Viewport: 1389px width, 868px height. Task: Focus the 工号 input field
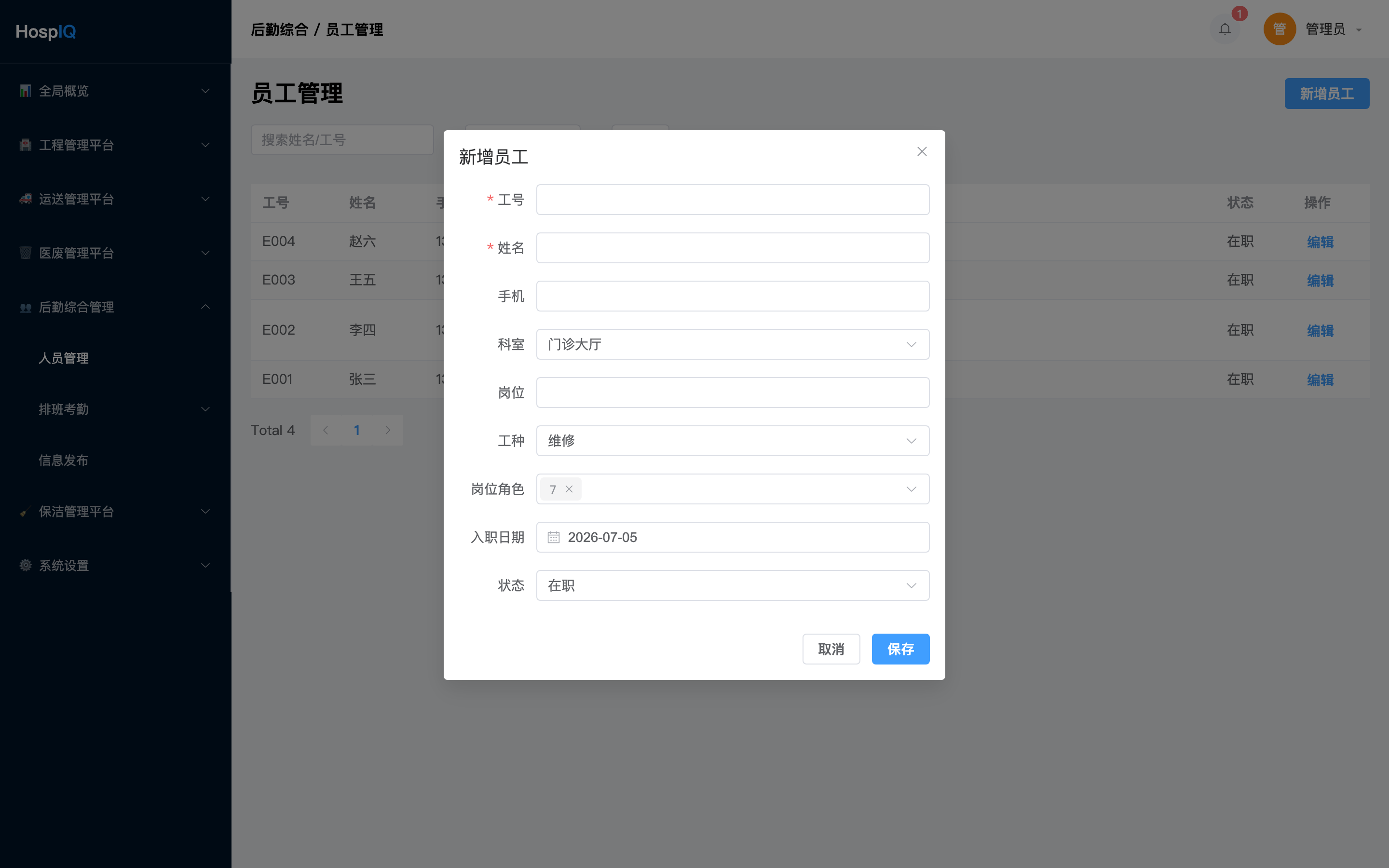point(733,200)
